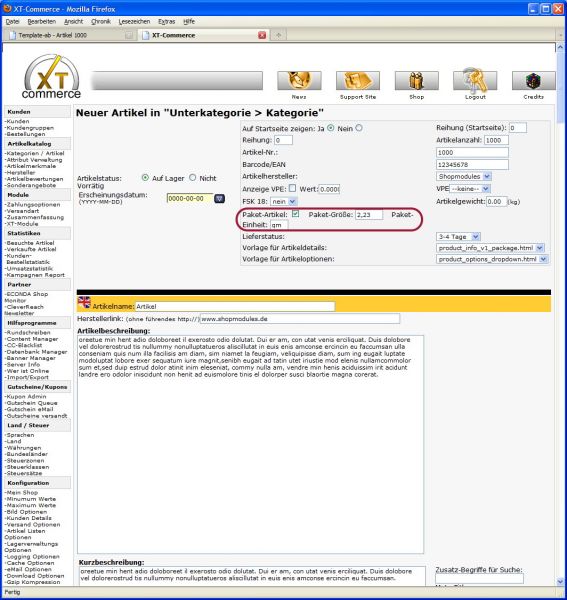The height and width of the screenshot is (600, 567).
Task: Open the FSK 18 dropdown
Action: coord(283,201)
